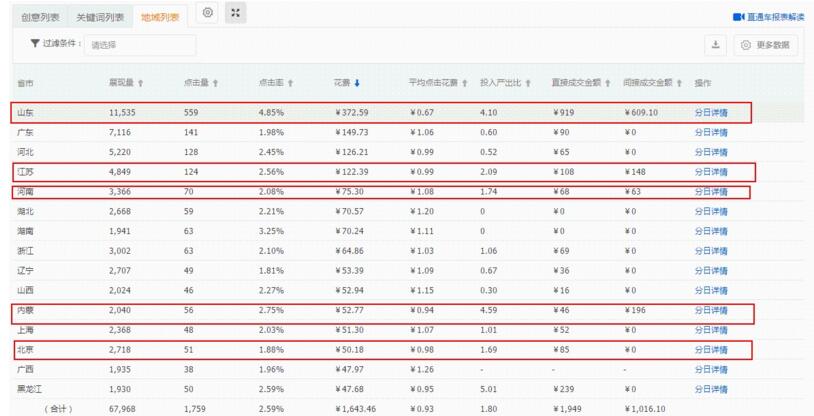Click 内蒙 ROI value 4.59
Screen dimensions: 814x416
click(x=489, y=310)
